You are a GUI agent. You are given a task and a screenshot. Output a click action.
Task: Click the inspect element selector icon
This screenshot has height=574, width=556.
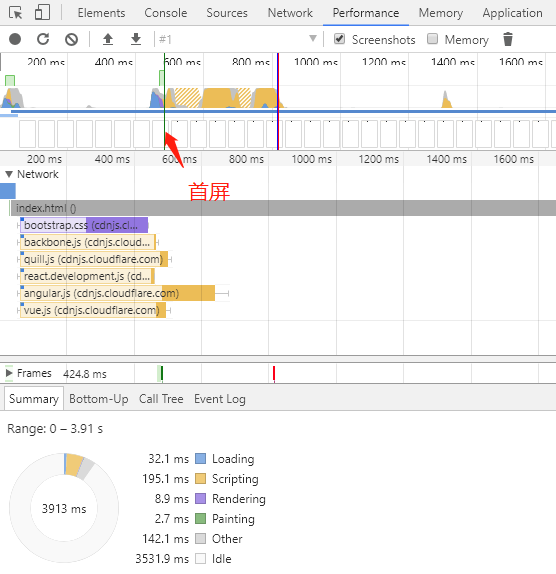coord(15,13)
